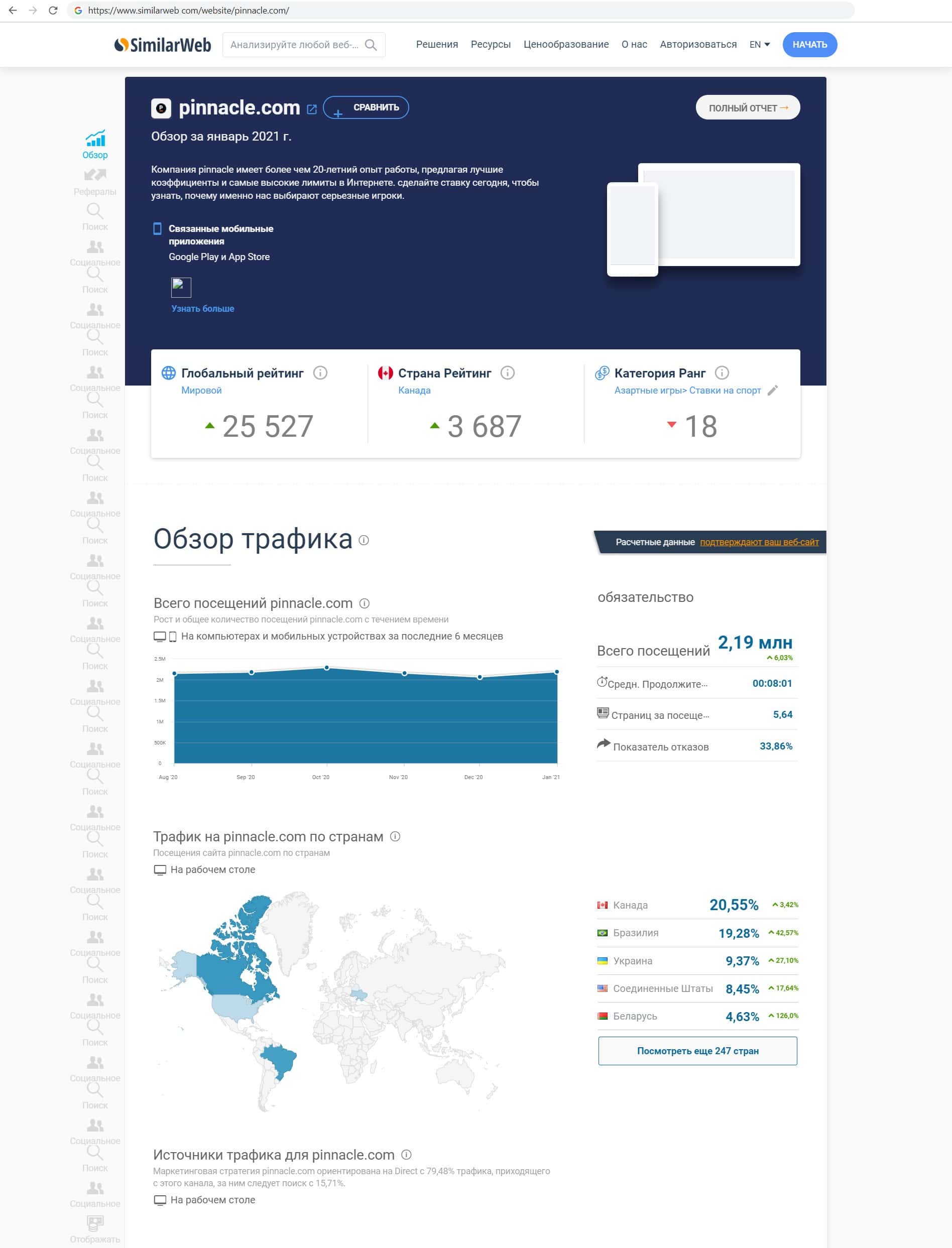Click the Ukraine flag in the country list

[x=603, y=961]
